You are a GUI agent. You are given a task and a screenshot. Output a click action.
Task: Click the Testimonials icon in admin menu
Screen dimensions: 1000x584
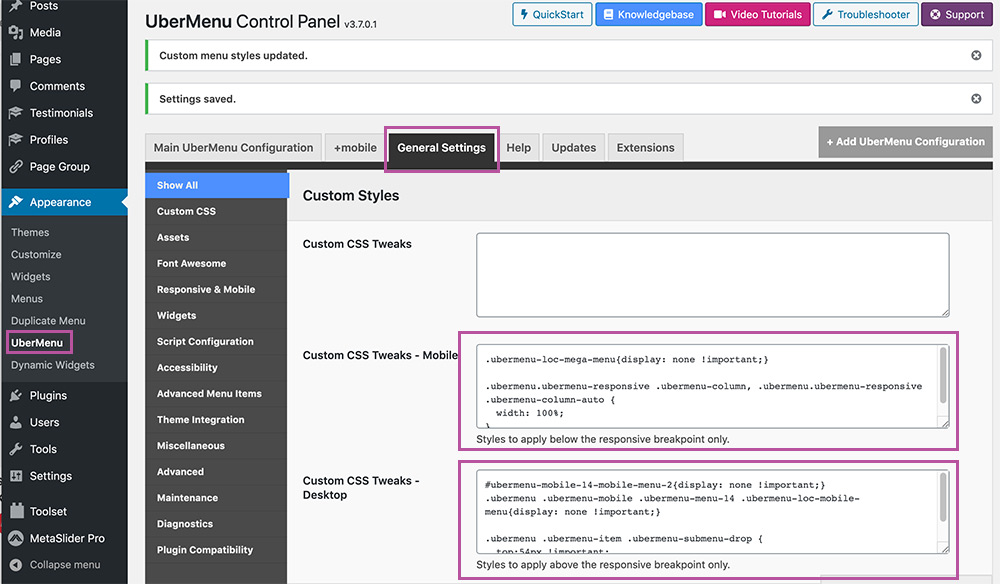(x=16, y=113)
